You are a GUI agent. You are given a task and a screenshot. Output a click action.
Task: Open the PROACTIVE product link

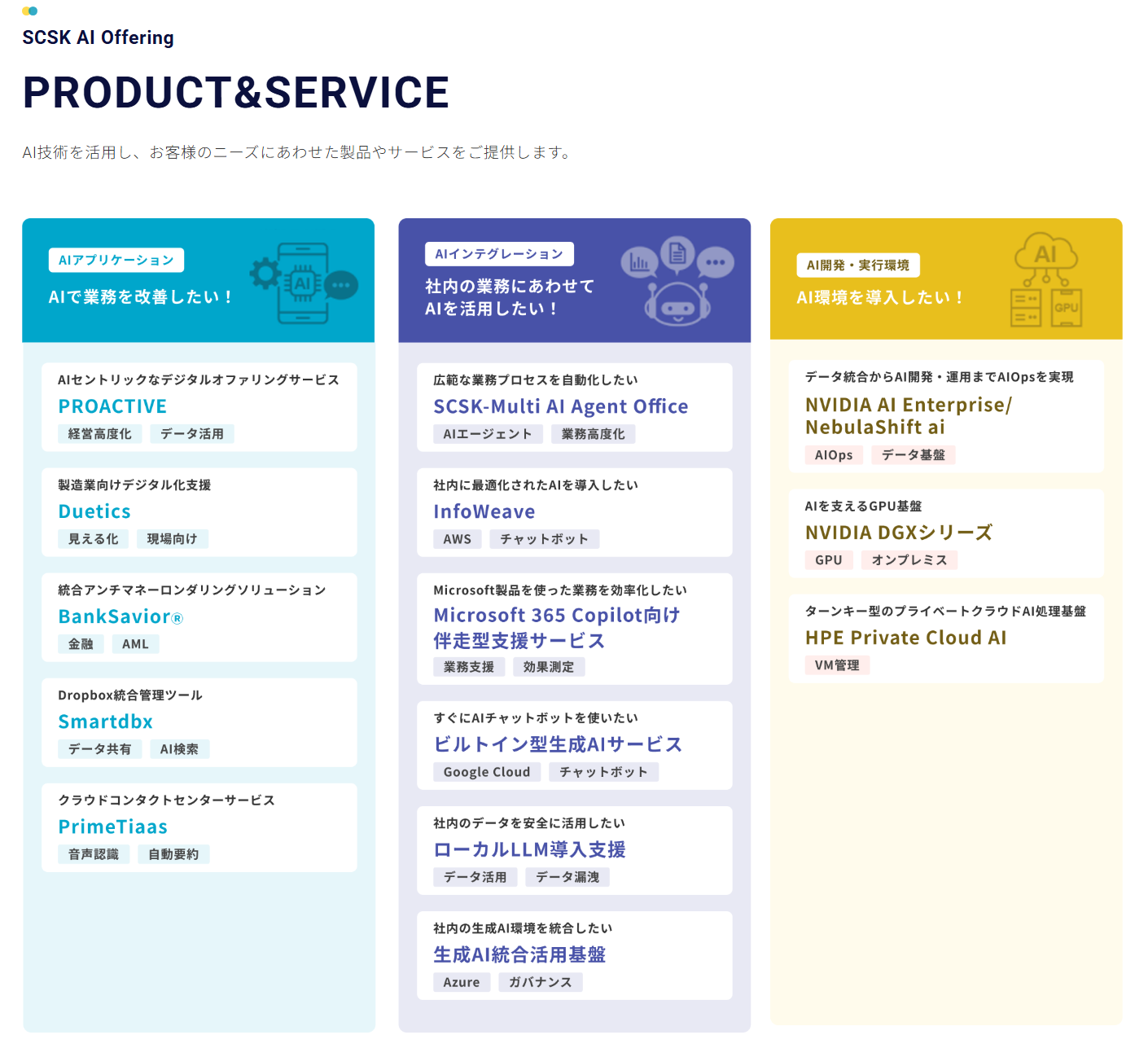[x=112, y=406]
